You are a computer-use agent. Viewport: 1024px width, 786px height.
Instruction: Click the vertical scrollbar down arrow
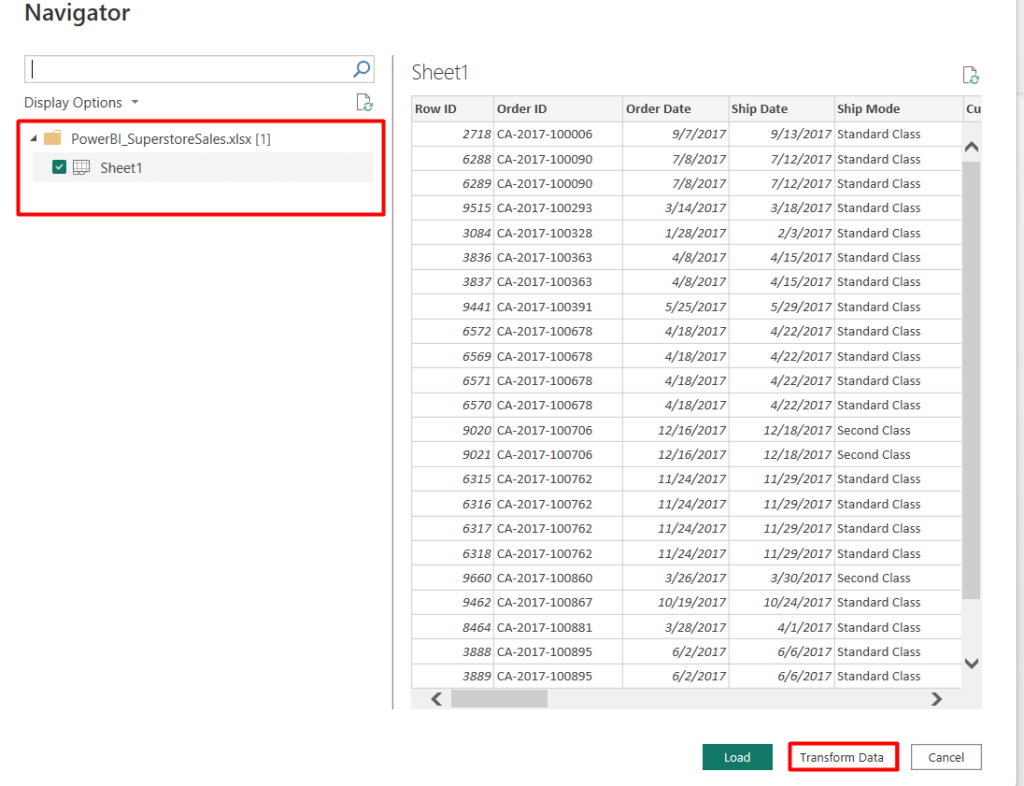[971, 663]
